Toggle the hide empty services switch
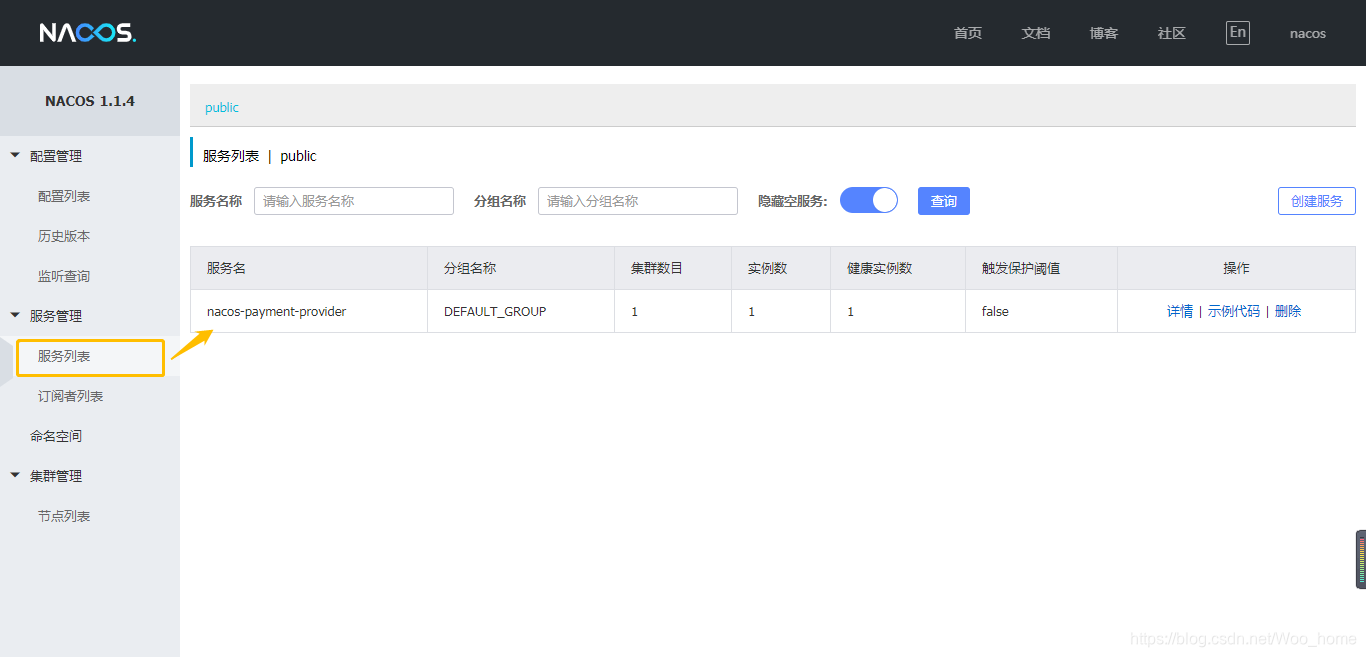The height and width of the screenshot is (657, 1366). [869, 200]
